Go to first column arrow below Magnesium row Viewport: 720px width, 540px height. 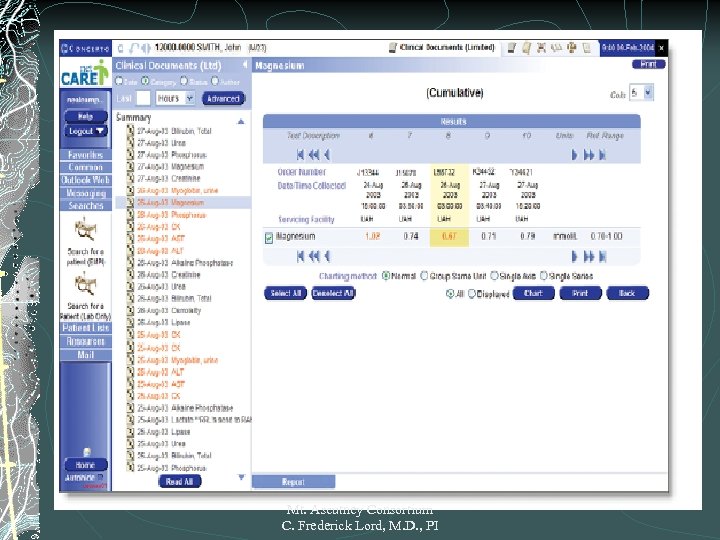tap(300, 256)
